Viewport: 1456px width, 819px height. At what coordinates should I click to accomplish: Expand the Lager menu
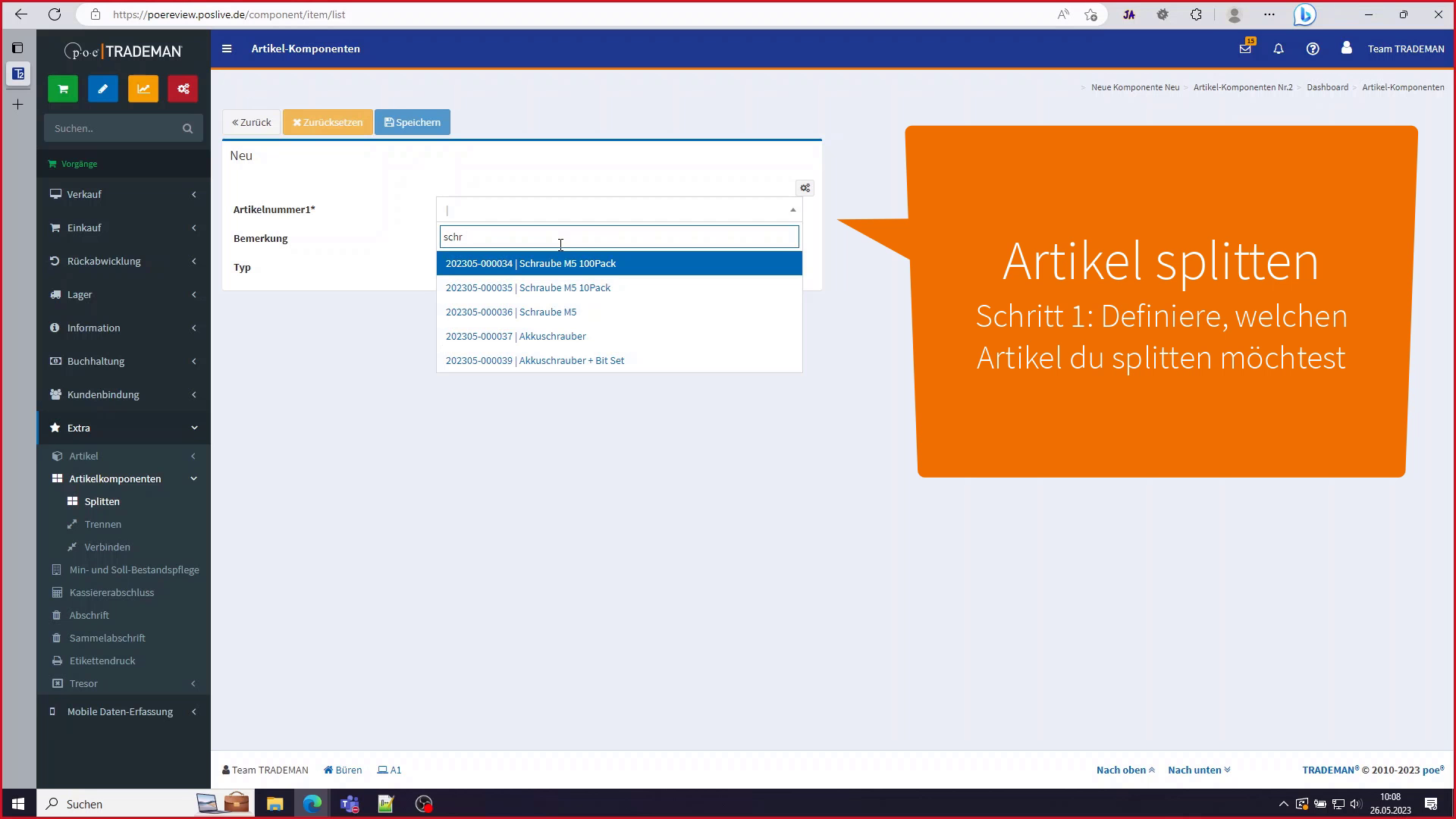(124, 294)
